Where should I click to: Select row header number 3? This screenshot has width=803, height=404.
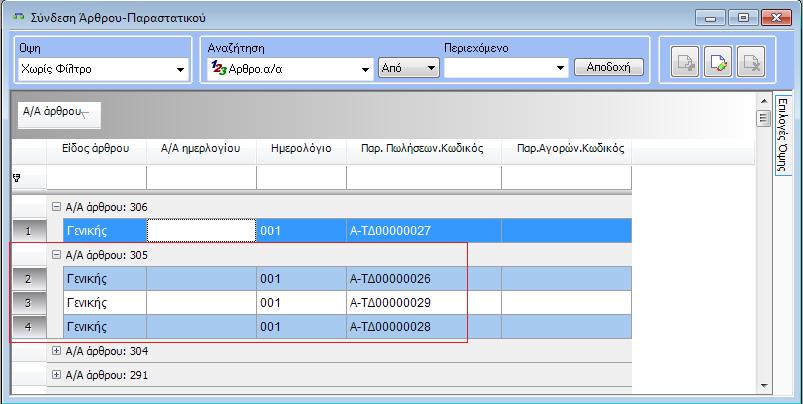click(x=28, y=303)
